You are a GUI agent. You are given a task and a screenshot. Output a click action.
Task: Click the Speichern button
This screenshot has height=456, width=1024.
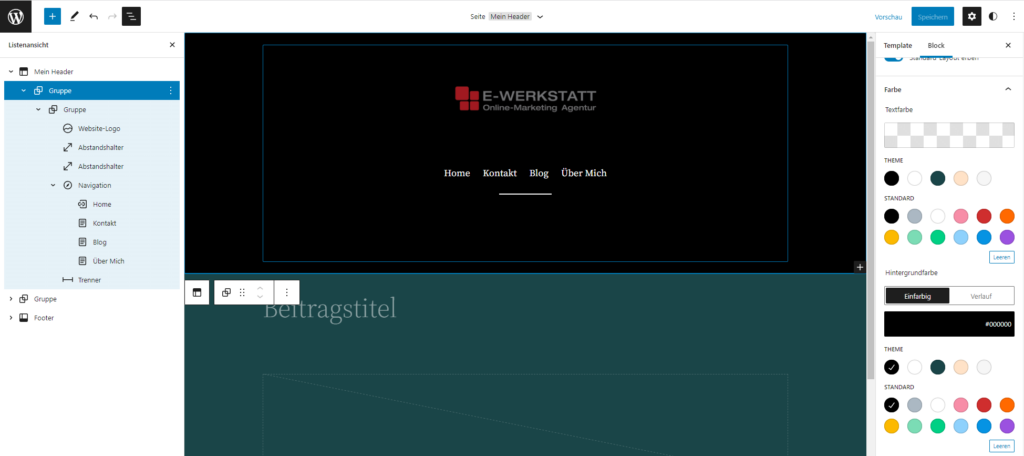933,16
